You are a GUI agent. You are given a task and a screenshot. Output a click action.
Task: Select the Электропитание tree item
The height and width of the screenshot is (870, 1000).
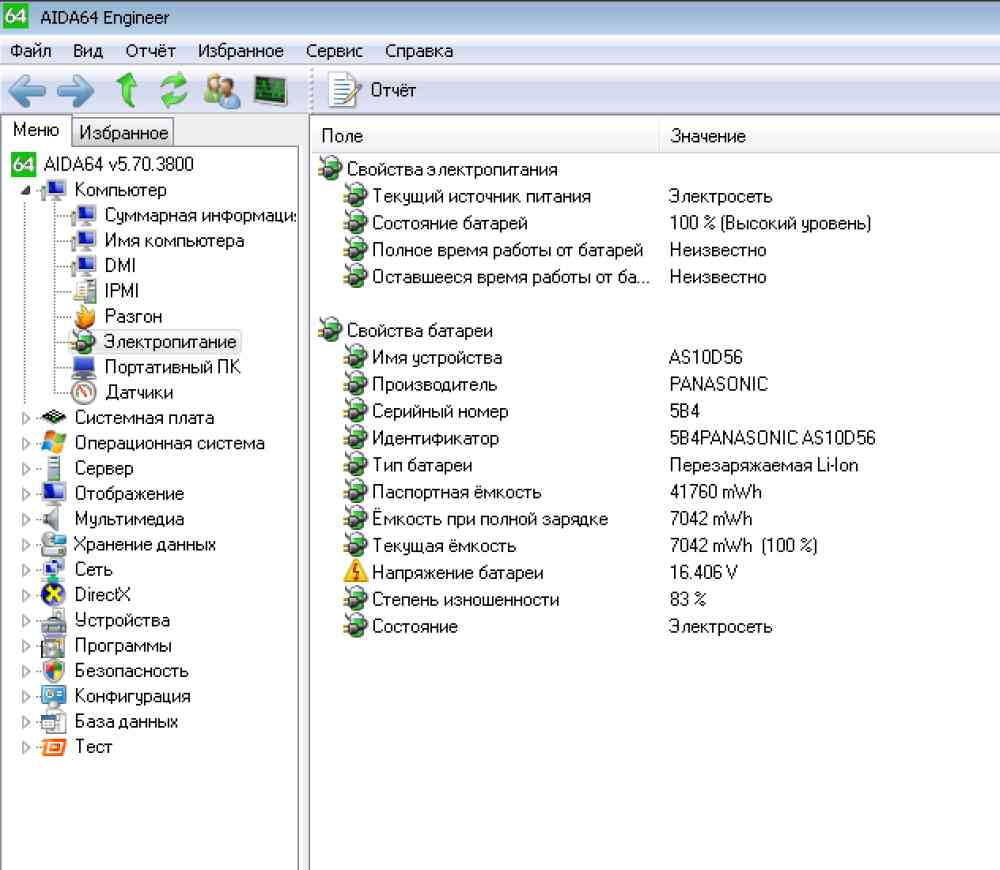[x=170, y=342]
